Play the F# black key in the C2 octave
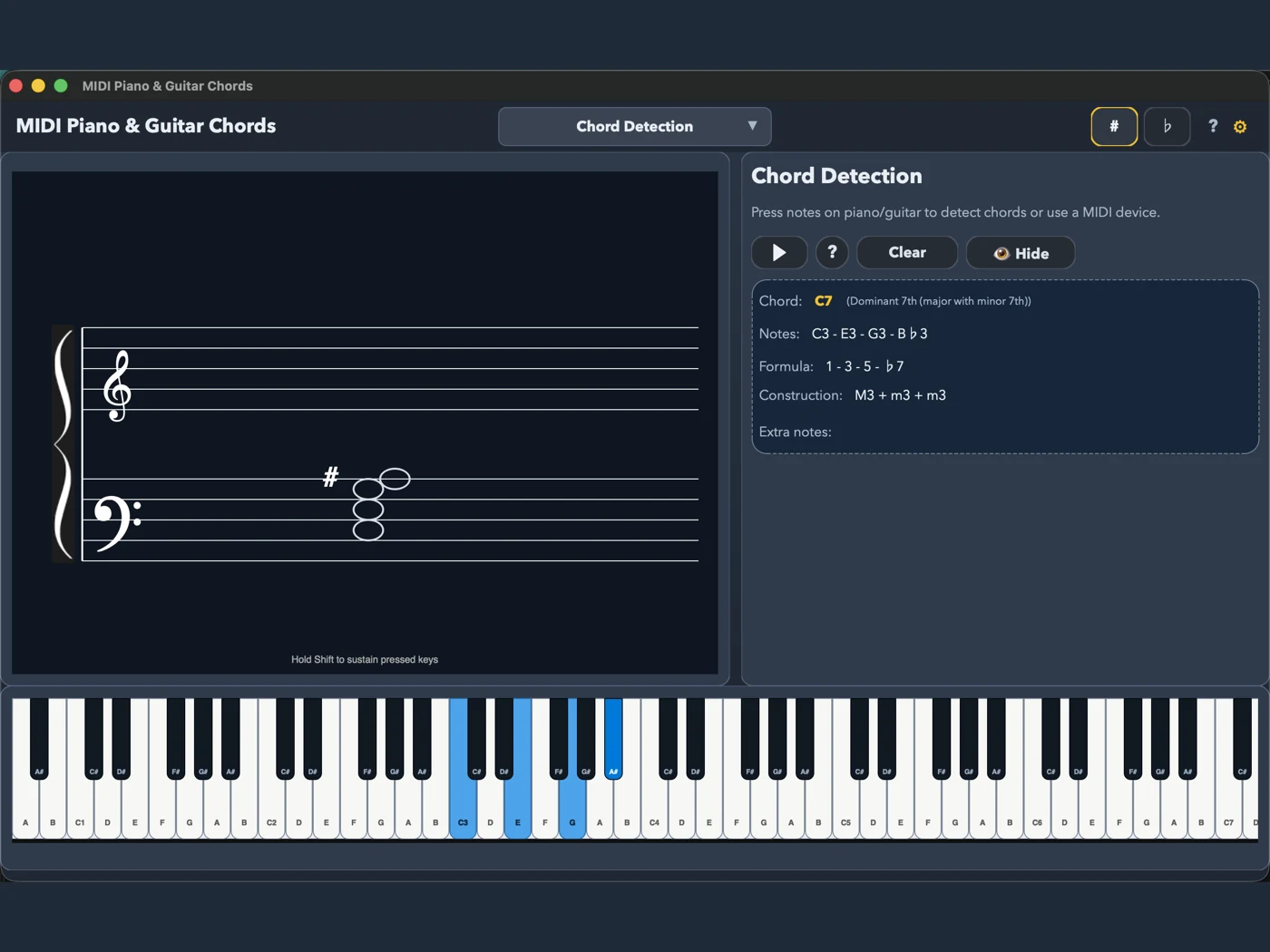Image resolution: width=1270 pixels, height=952 pixels. 367,739
